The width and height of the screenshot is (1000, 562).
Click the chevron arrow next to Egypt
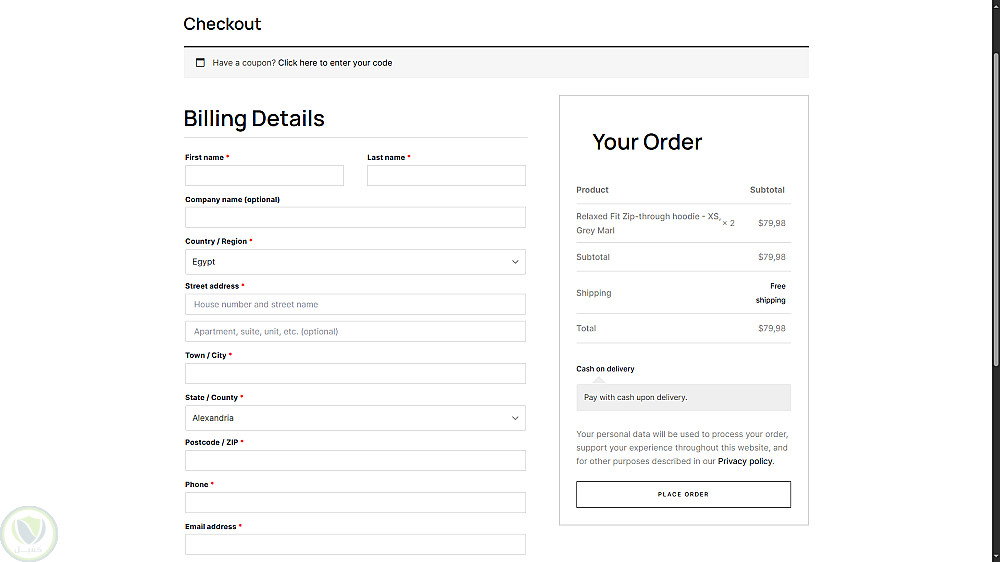tap(515, 262)
